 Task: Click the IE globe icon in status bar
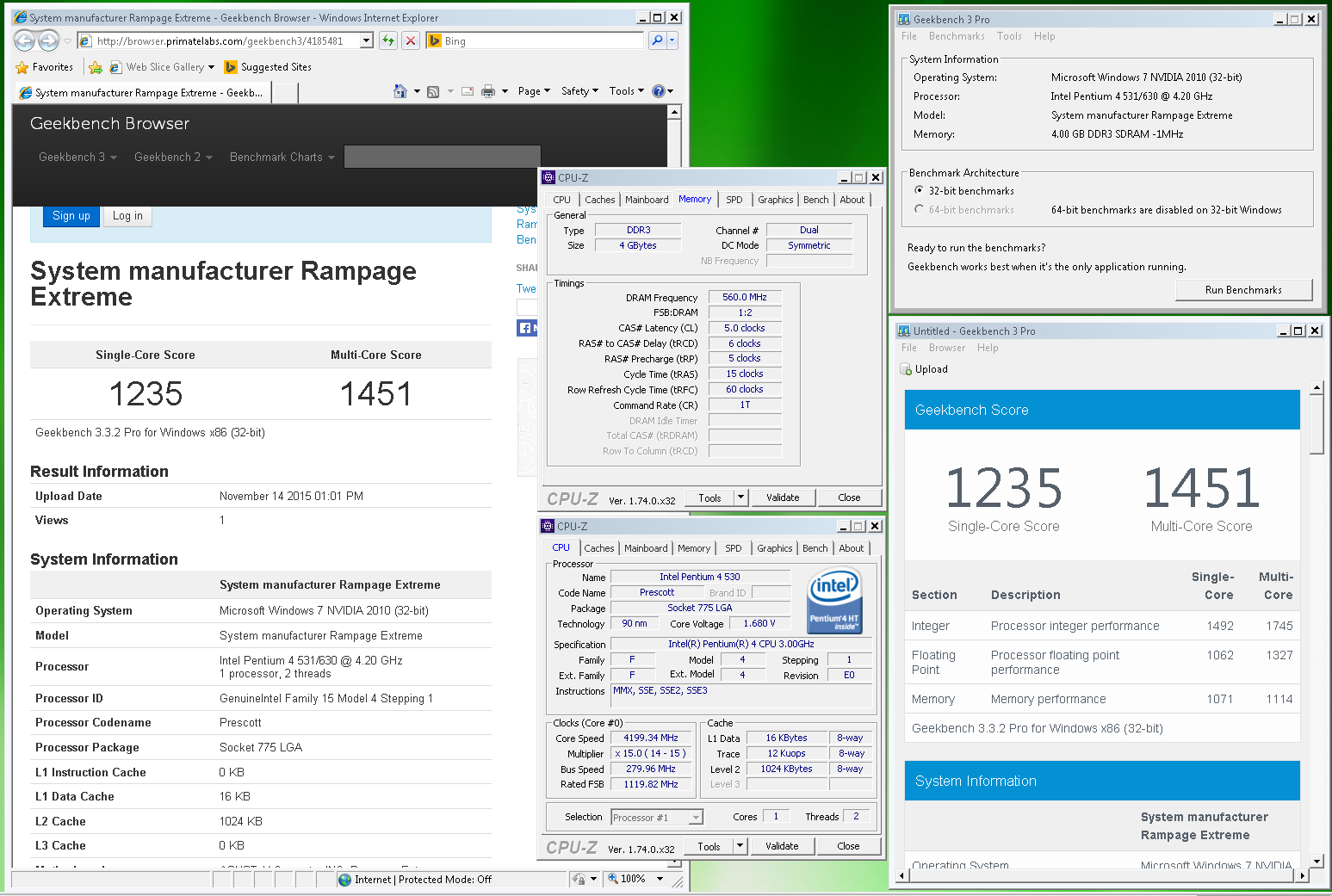[345, 880]
